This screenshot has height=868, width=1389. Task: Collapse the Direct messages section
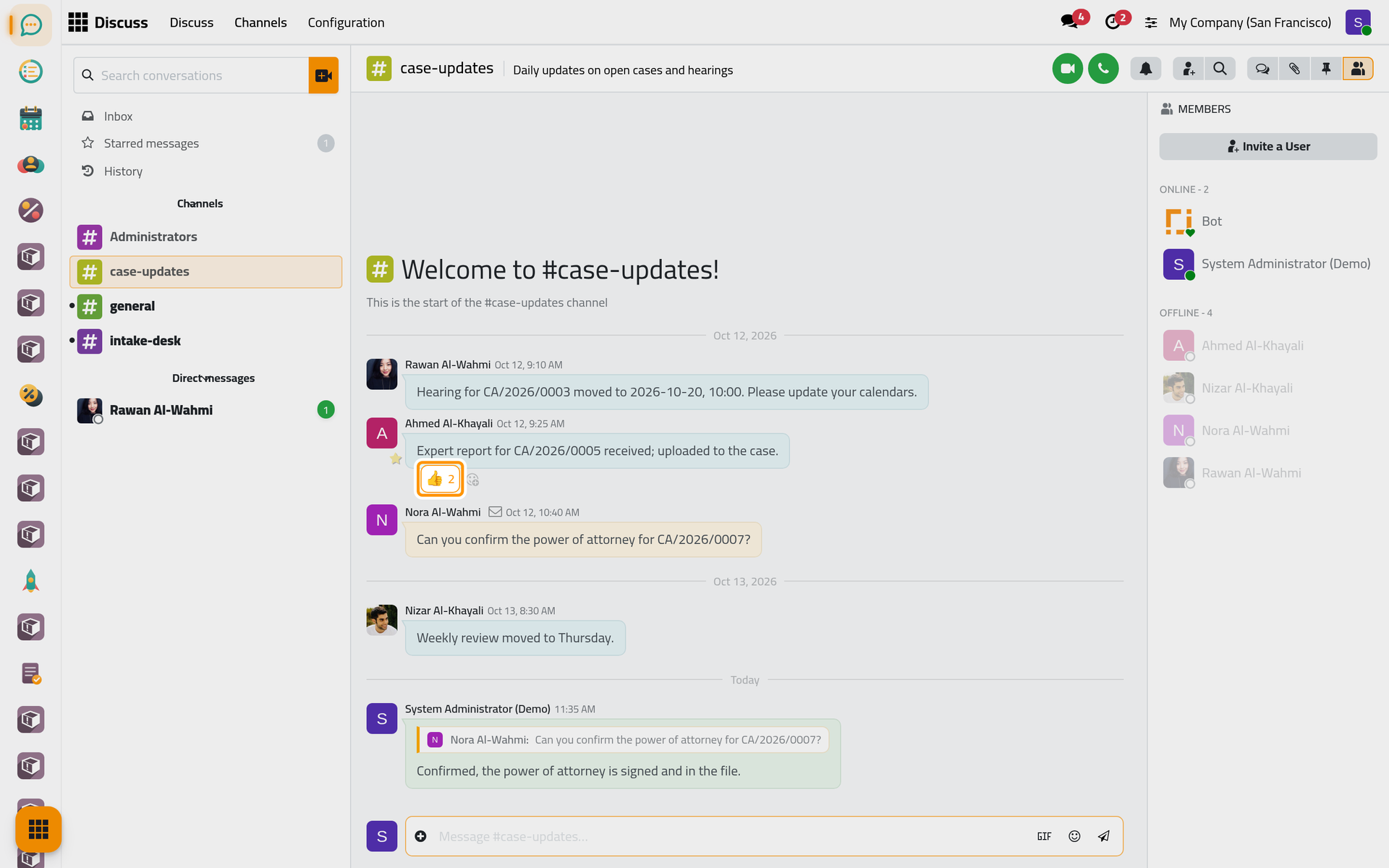click(213, 378)
